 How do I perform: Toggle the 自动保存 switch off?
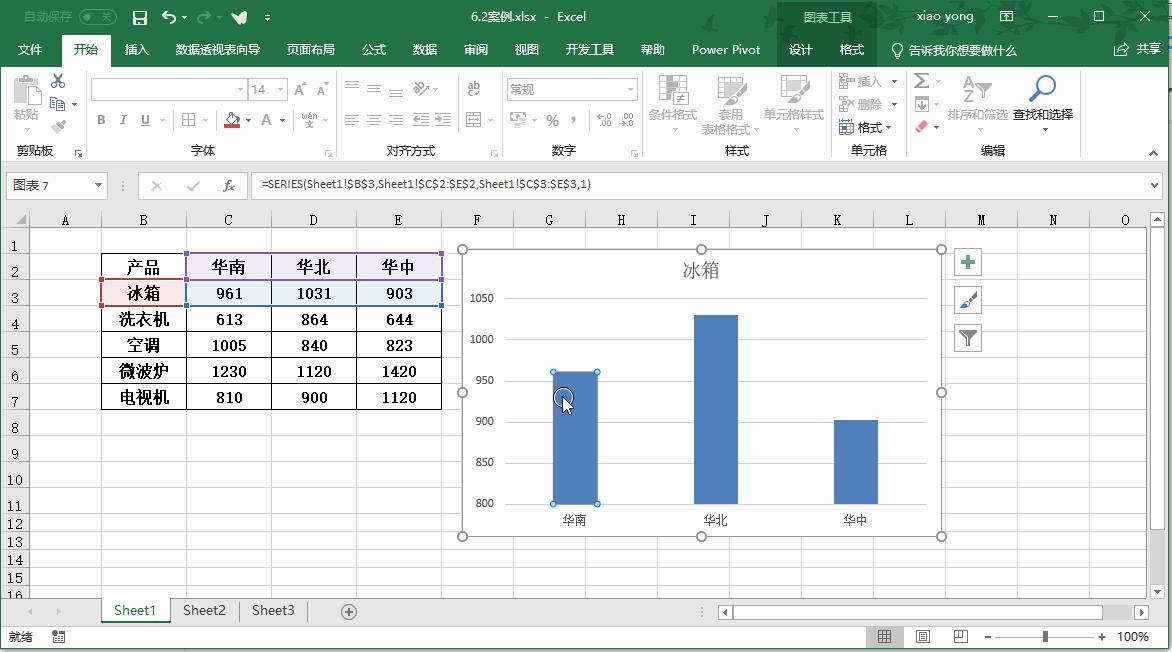100,17
